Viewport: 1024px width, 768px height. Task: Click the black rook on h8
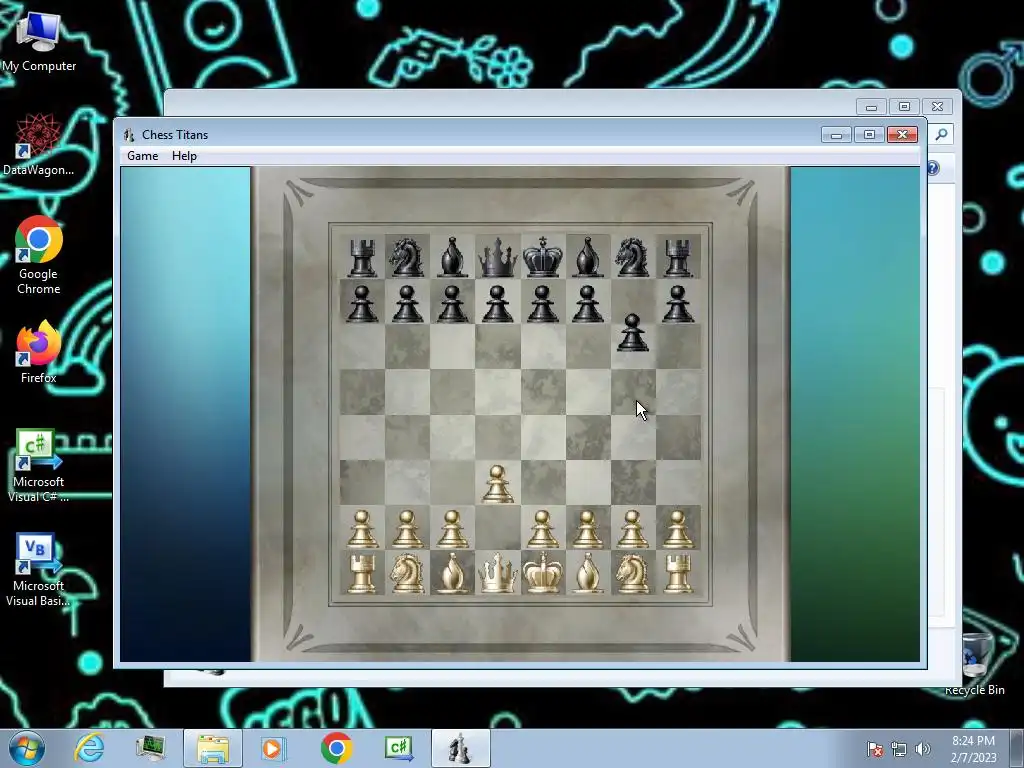click(x=678, y=257)
